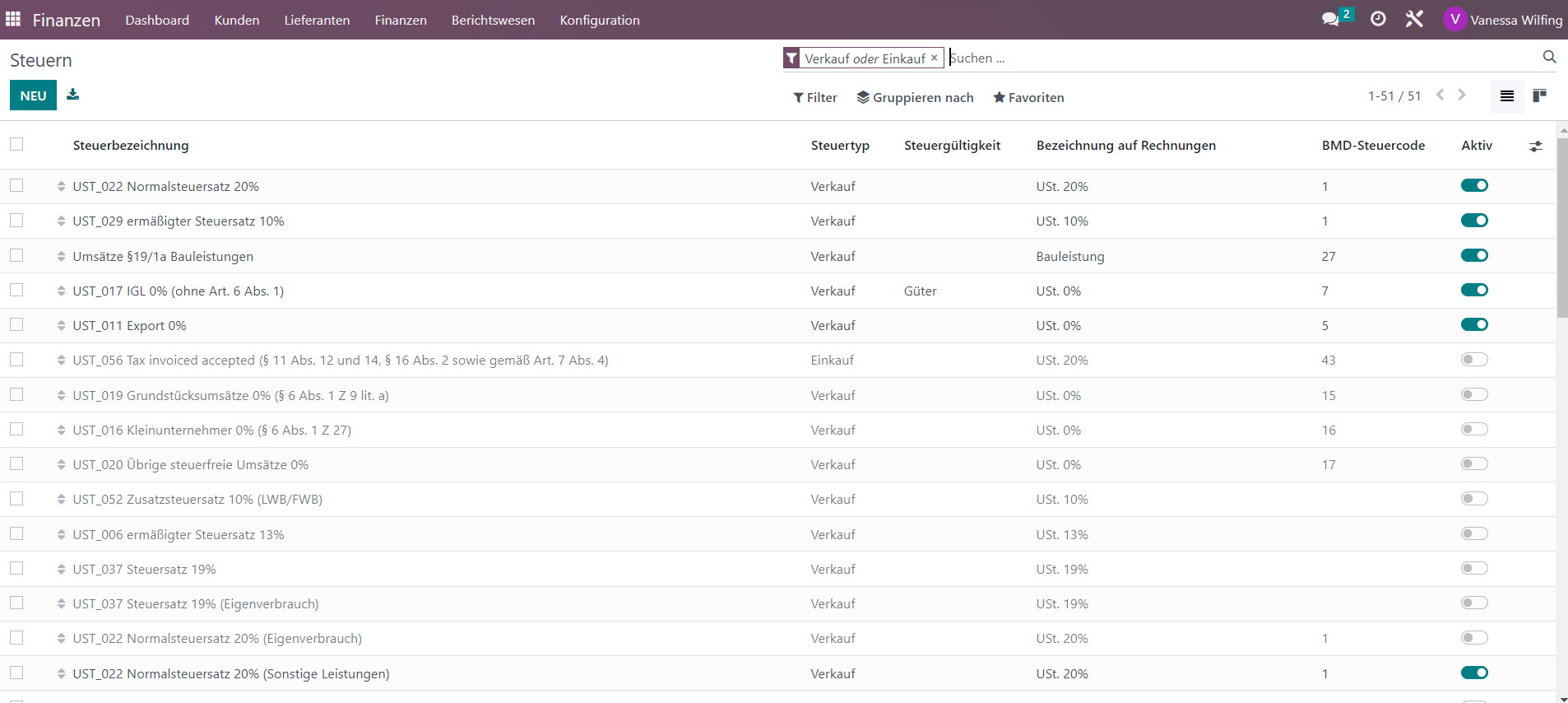Click Güter validity cell of UST_017
The image size is (1568, 703).
(920, 291)
